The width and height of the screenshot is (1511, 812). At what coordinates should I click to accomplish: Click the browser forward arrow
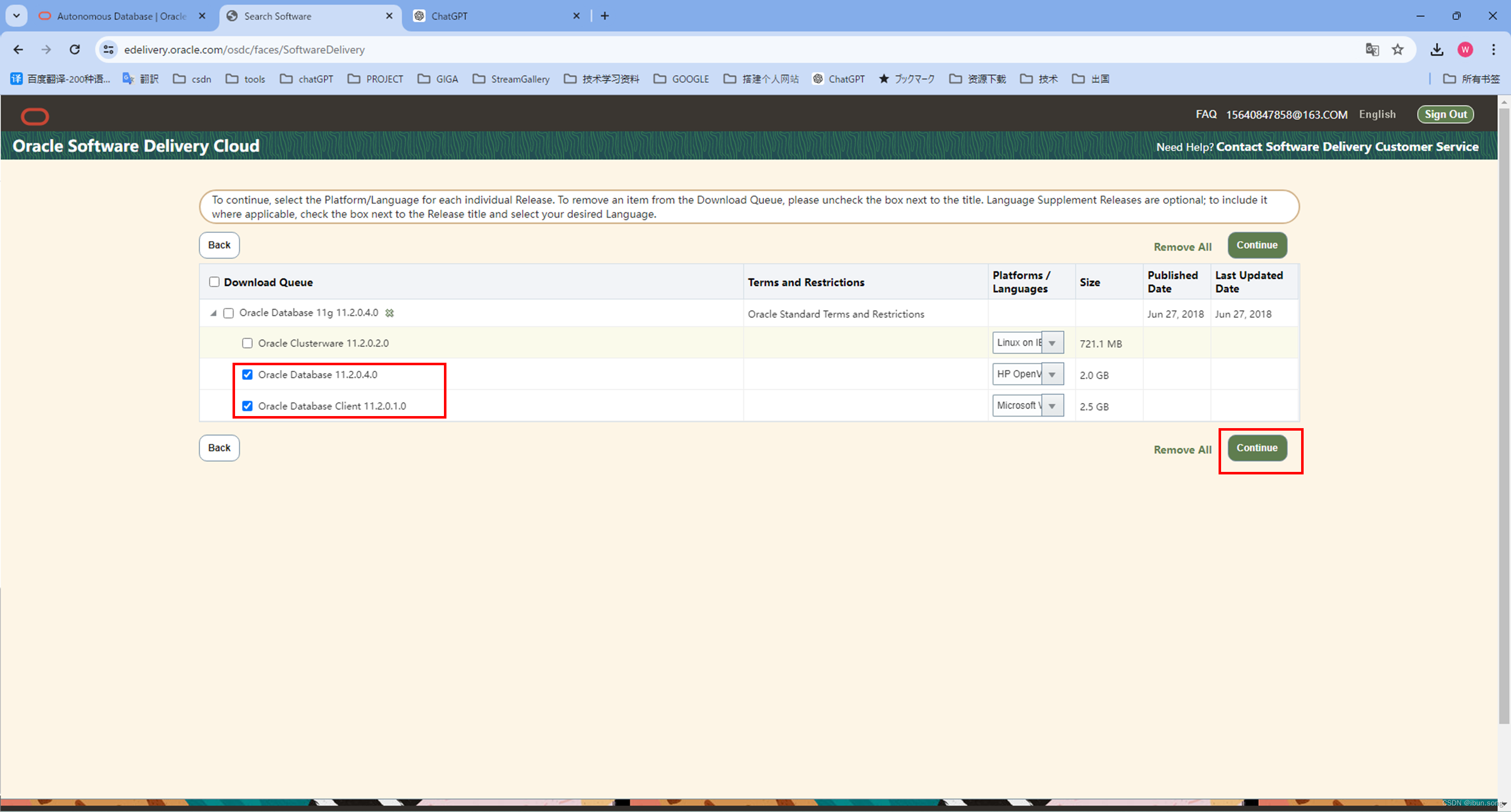click(46, 50)
